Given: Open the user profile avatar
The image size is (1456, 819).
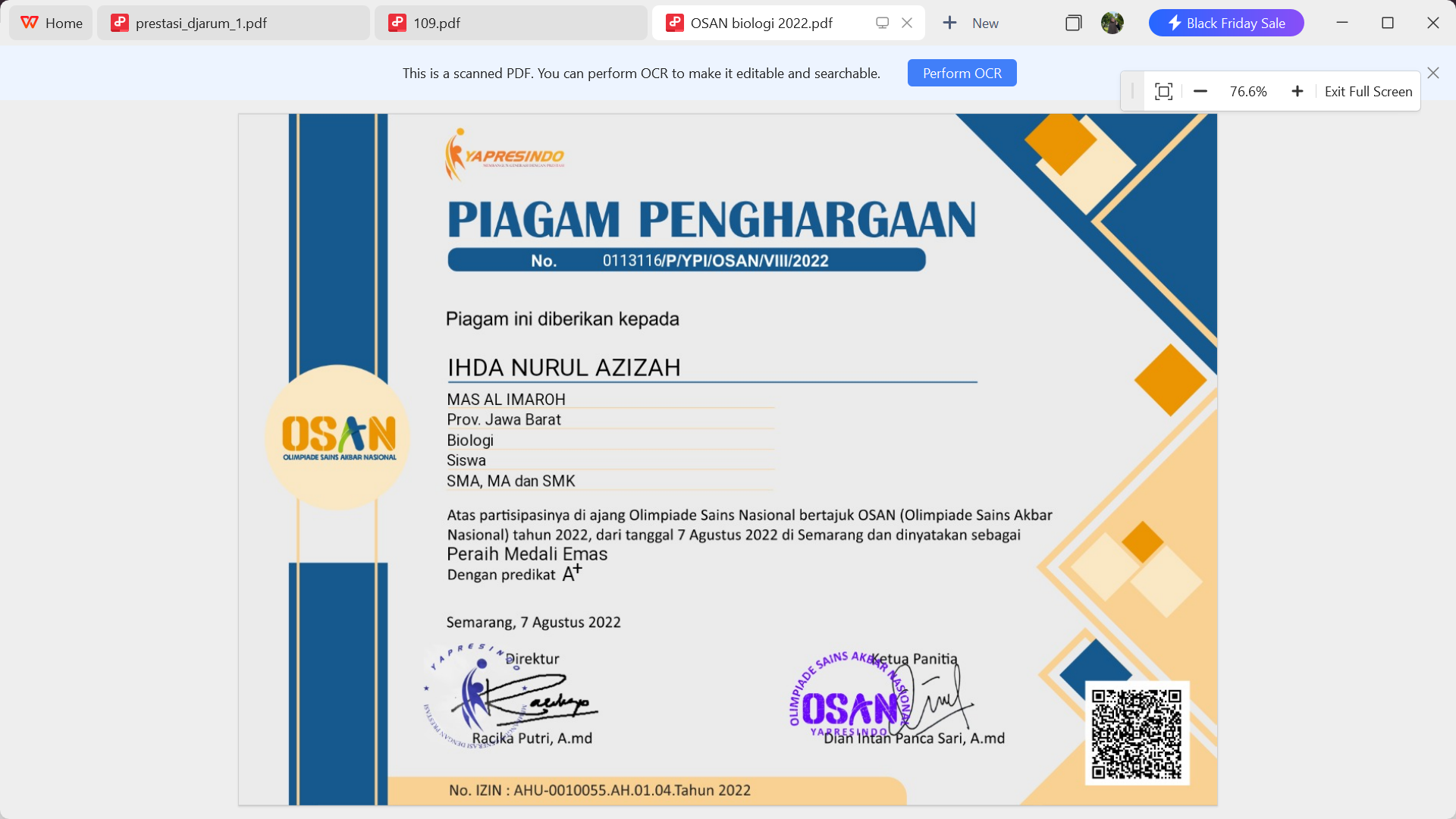Looking at the screenshot, I should pos(1112,23).
